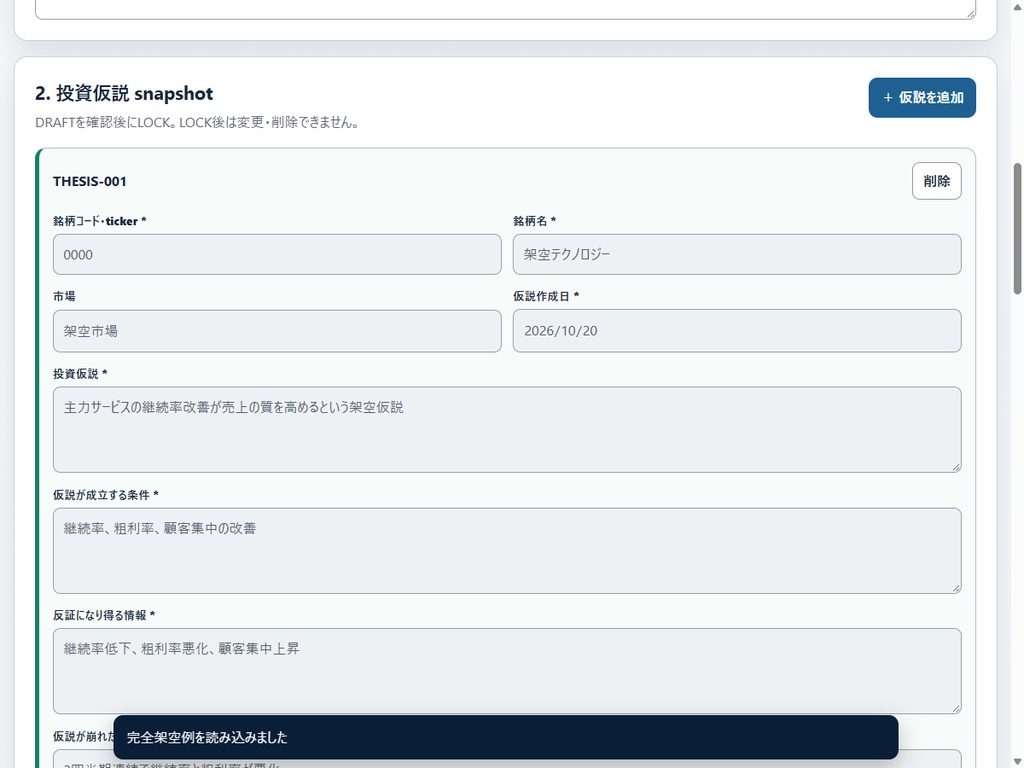1024x768 pixels.
Task: Delete THESIS-001 with the 削除 button
Action: [936, 181]
